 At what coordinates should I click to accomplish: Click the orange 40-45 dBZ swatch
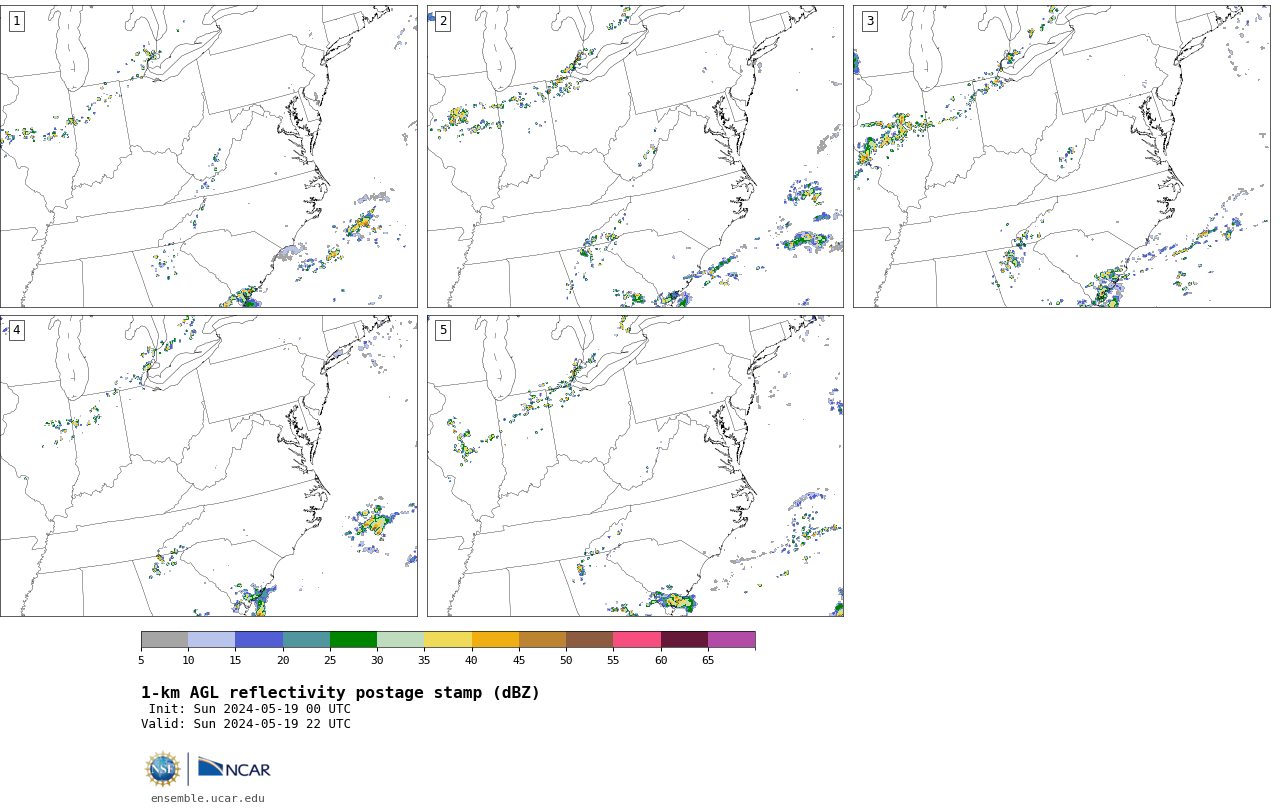[x=495, y=640]
